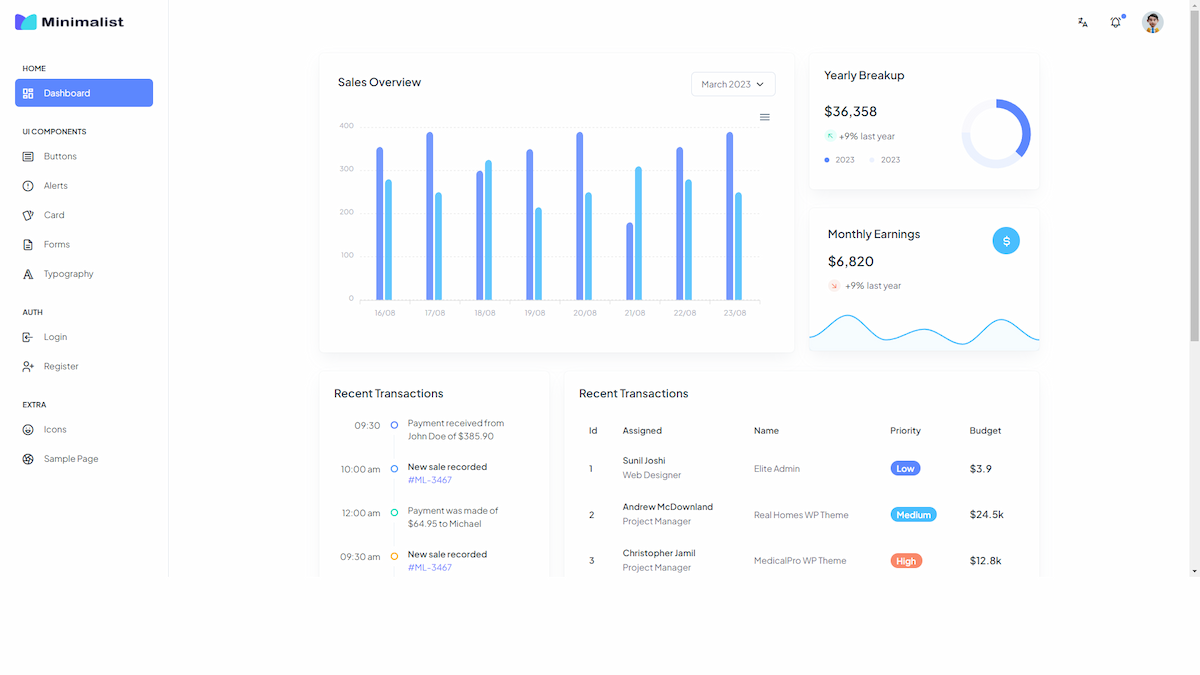Click Payment received from John Doe entry
The width and height of the screenshot is (1200, 675).
pyautogui.click(x=456, y=430)
